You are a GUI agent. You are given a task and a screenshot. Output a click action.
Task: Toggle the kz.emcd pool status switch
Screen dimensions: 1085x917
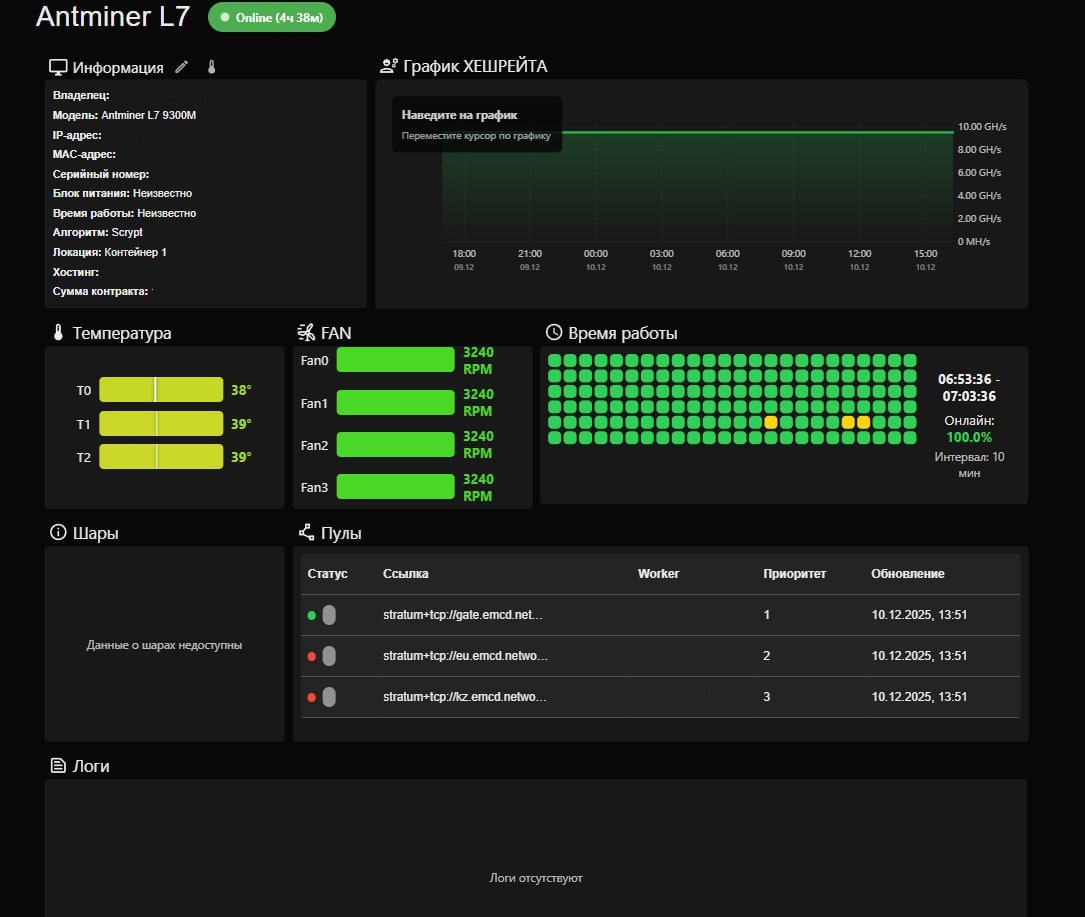[329, 697]
